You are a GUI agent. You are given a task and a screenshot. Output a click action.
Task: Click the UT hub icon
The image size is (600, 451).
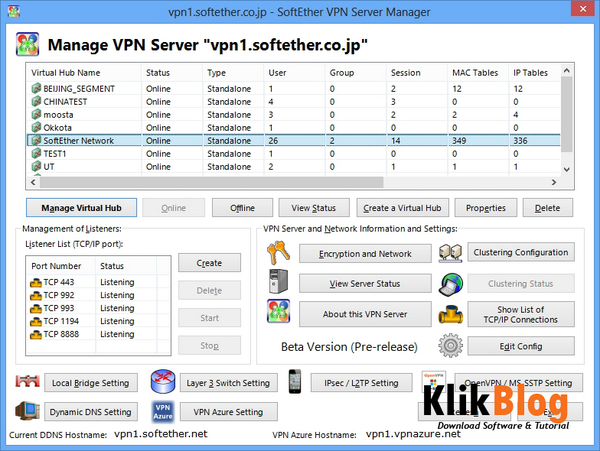[x=36, y=166]
